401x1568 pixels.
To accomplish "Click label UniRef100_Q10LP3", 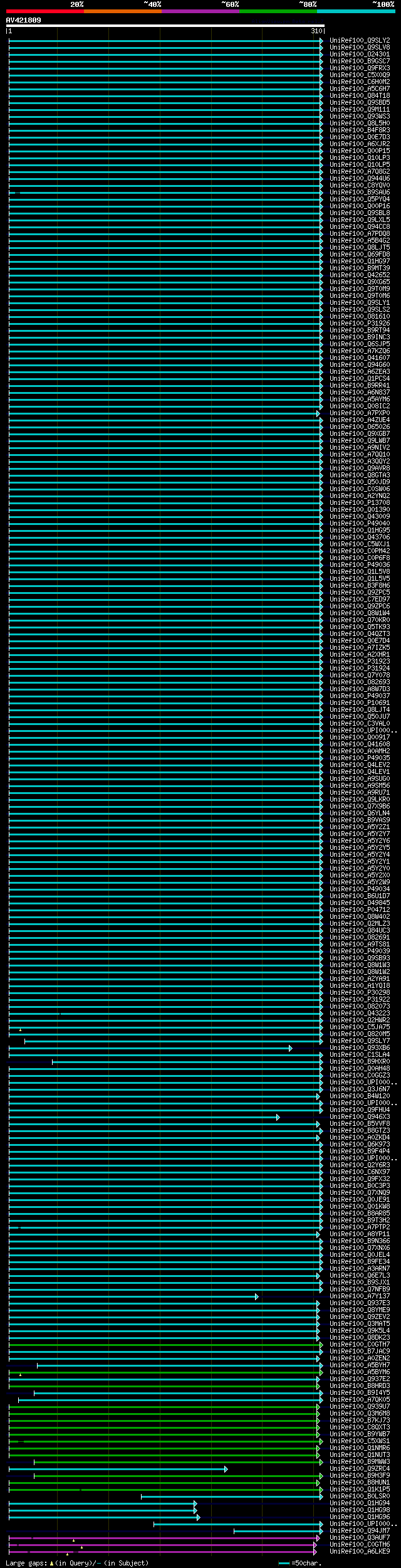I will coord(360,158).
